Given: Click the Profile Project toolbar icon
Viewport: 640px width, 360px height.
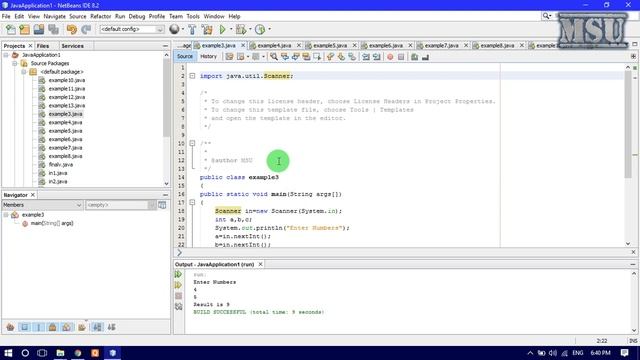Looking at the screenshot, I should click(x=260, y=29).
